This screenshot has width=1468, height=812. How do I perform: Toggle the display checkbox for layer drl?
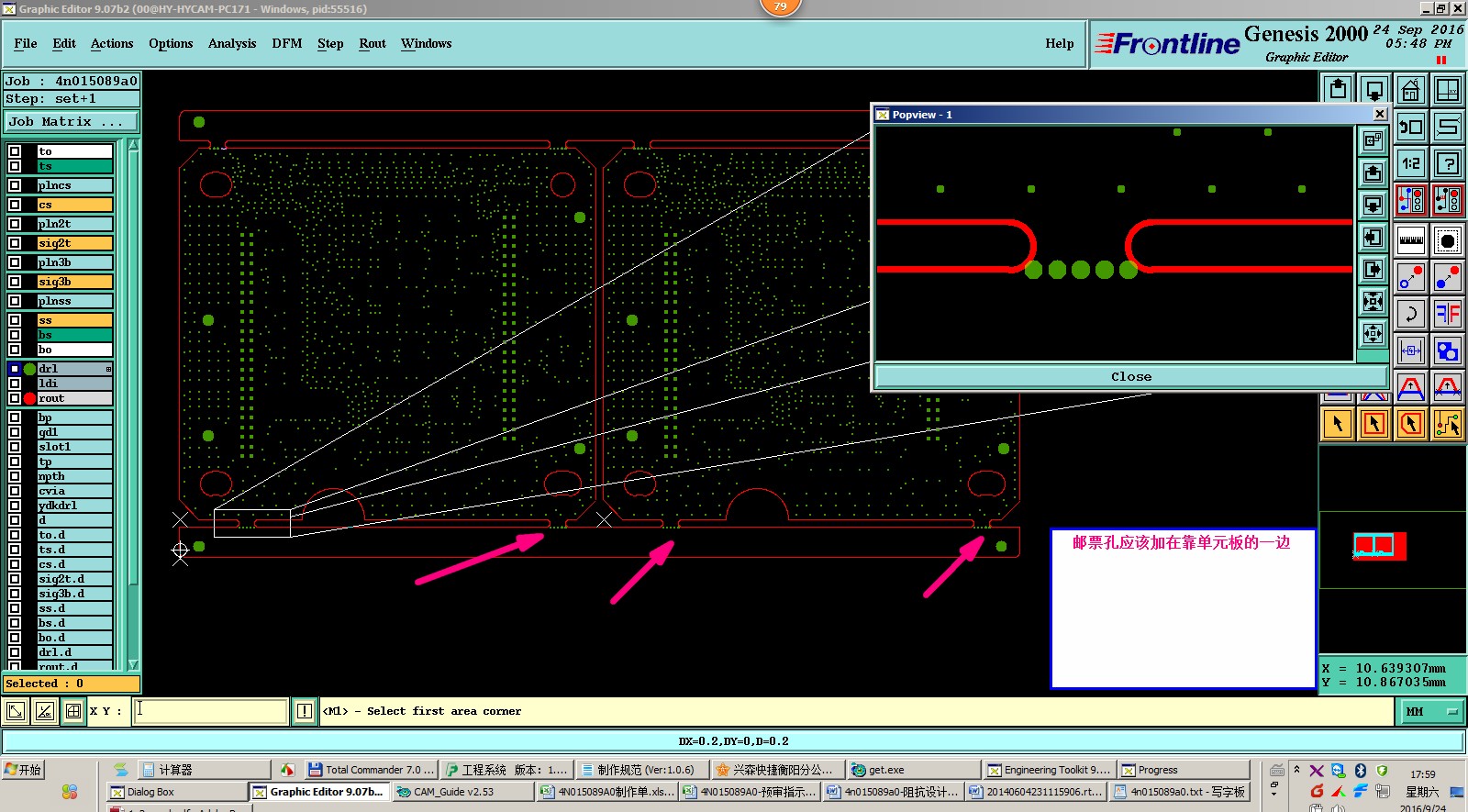(15, 369)
